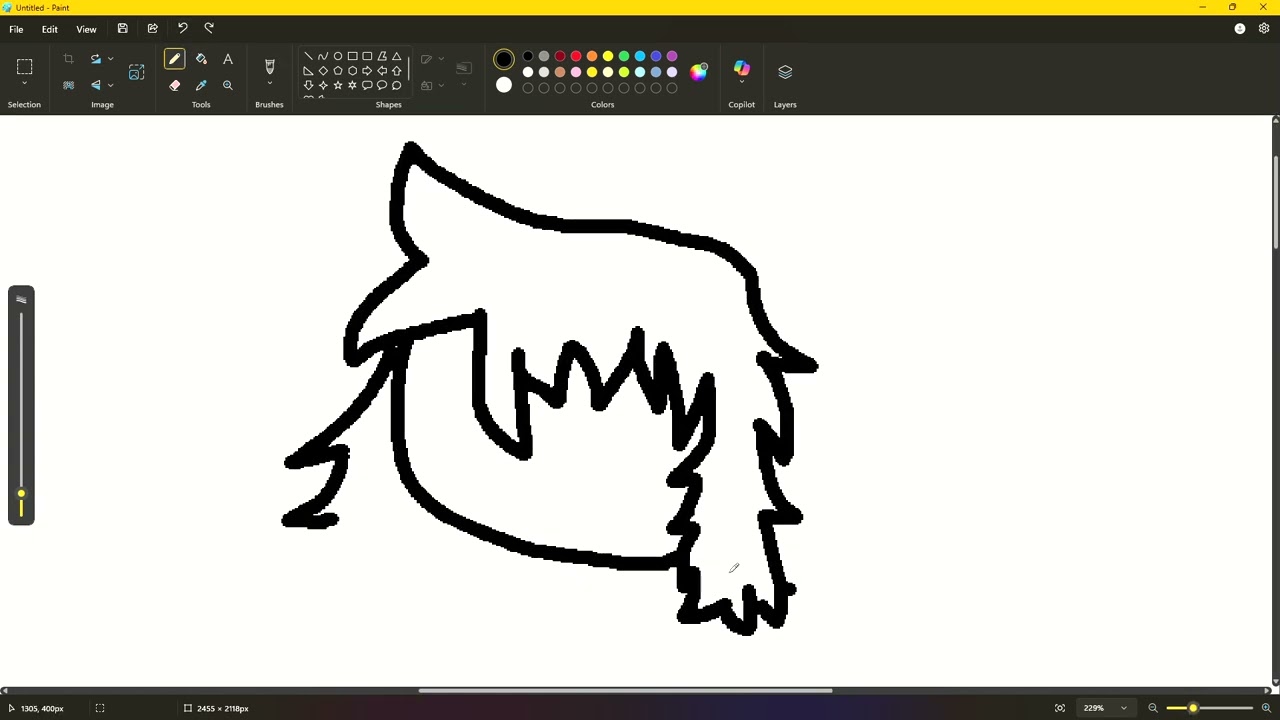Select the Four-point star shape
The width and height of the screenshot is (1280, 720).
click(323, 86)
